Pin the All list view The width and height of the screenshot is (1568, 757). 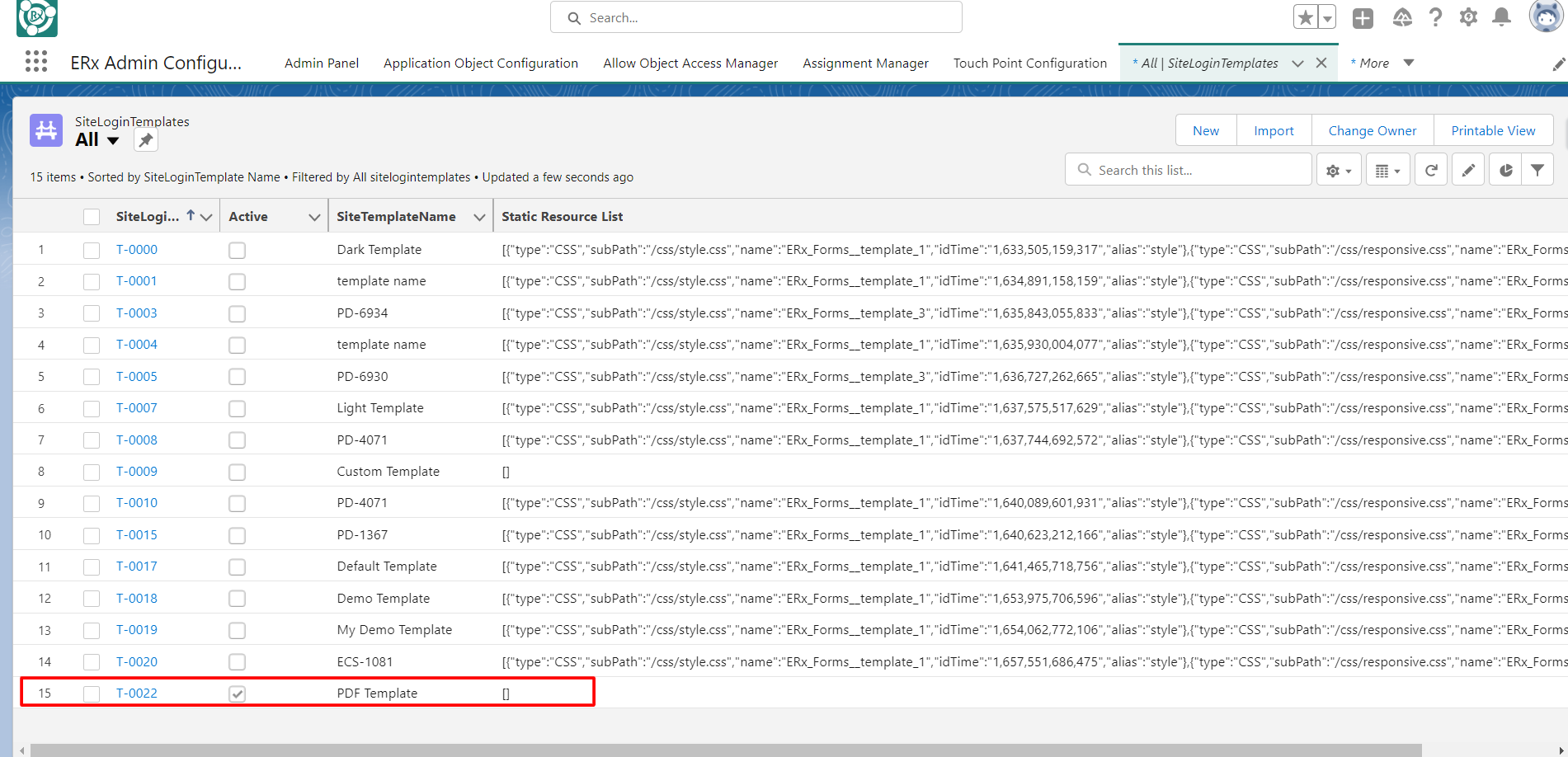(146, 140)
